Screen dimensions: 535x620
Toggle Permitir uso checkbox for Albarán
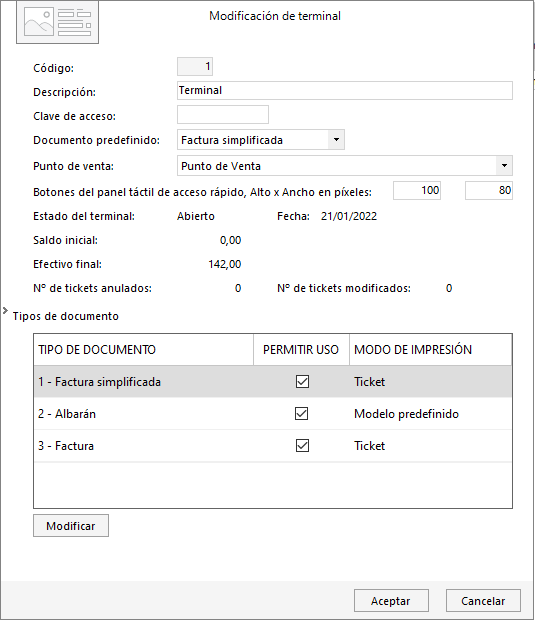pyautogui.click(x=302, y=414)
